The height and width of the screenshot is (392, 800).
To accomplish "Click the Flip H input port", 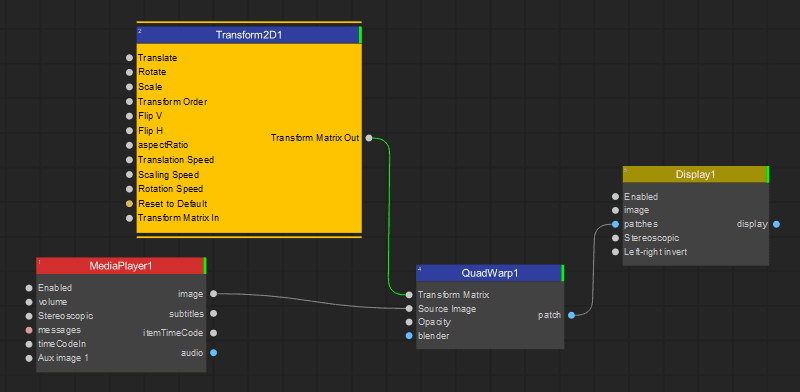I will coord(130,131).
